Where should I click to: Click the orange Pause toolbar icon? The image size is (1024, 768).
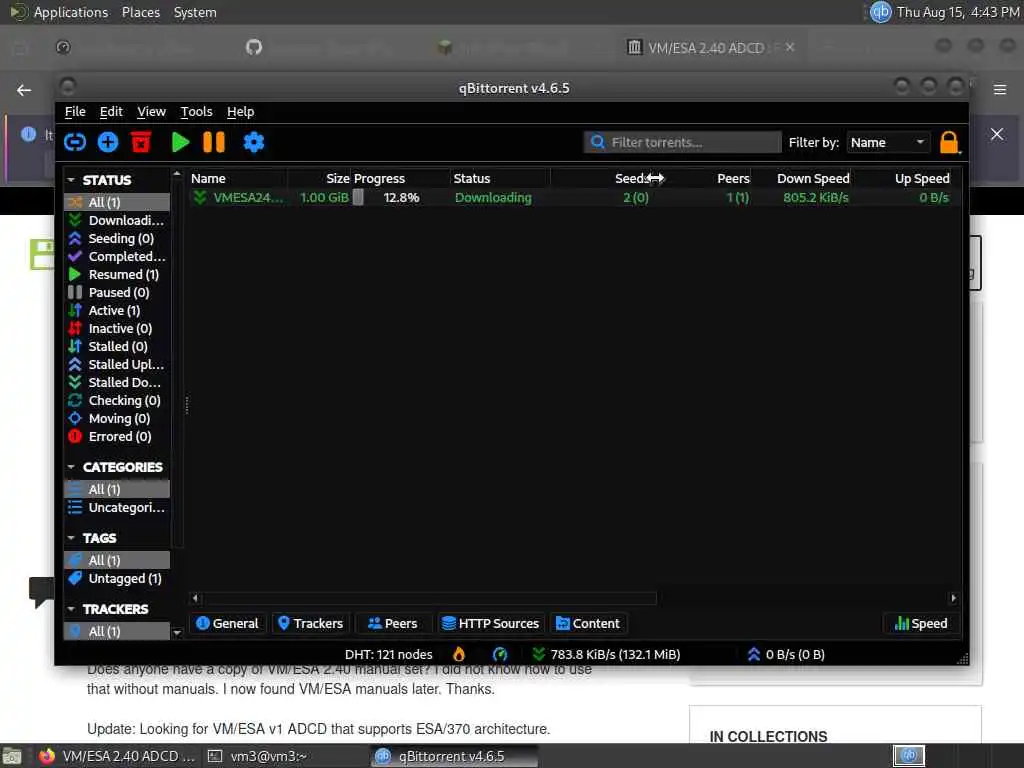pos(214,142)
